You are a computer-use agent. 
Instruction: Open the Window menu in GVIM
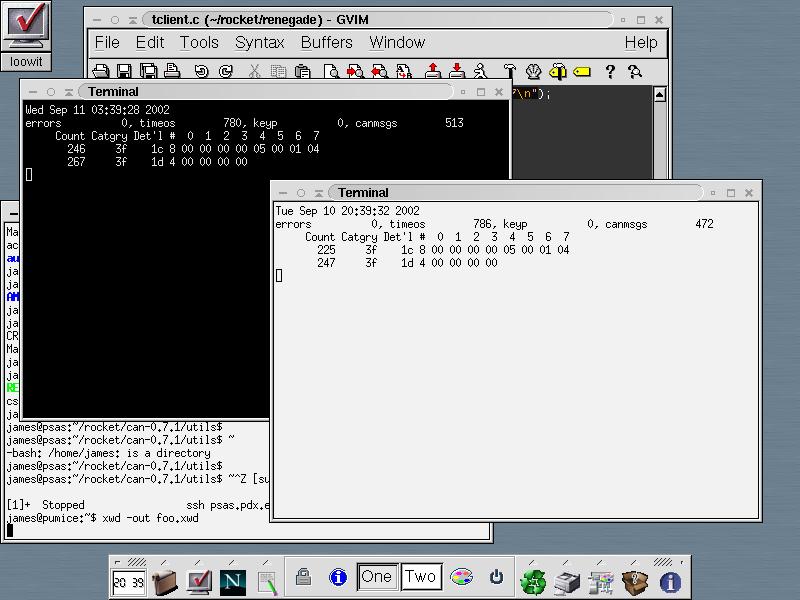pos(397,42)
